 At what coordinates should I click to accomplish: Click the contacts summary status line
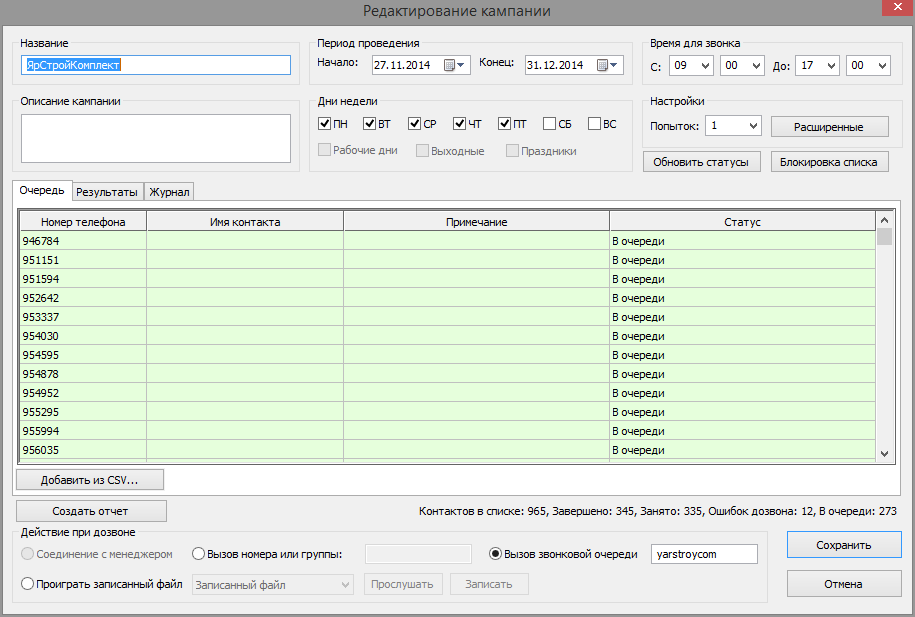(658, 511)
